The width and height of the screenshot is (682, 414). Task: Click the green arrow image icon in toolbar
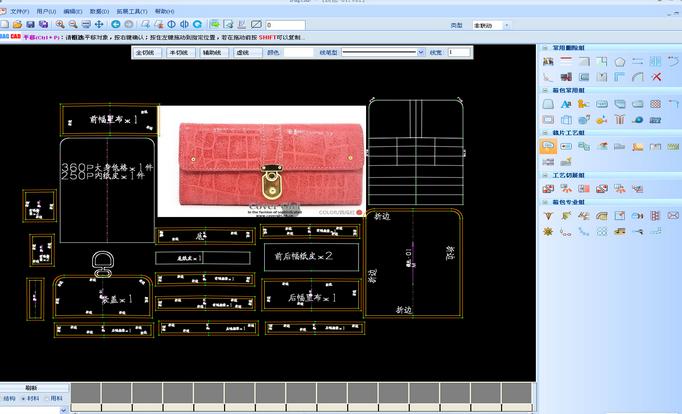[214, 24]
